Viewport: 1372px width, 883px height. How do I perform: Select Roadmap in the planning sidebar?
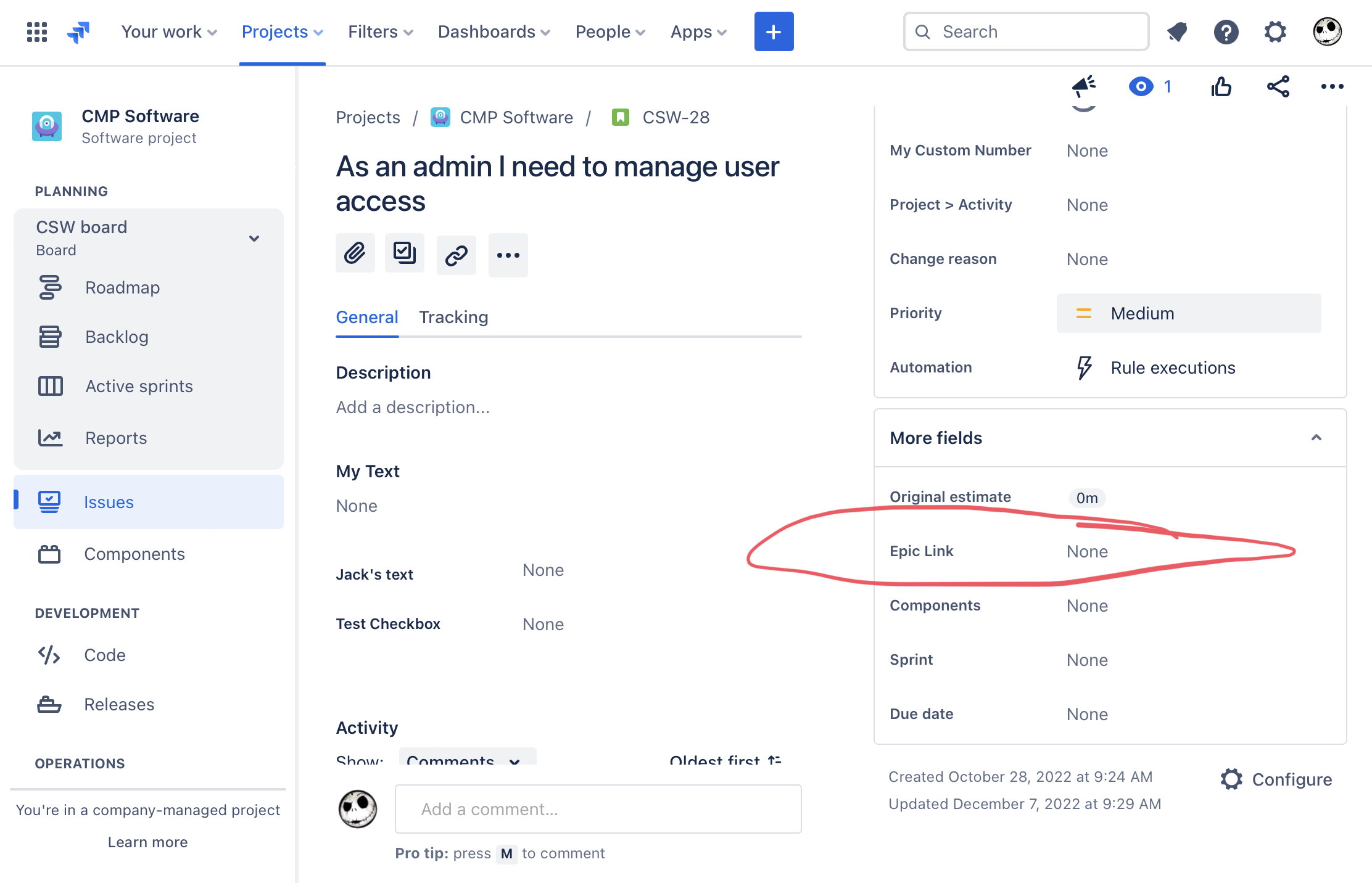coord(123,287)
